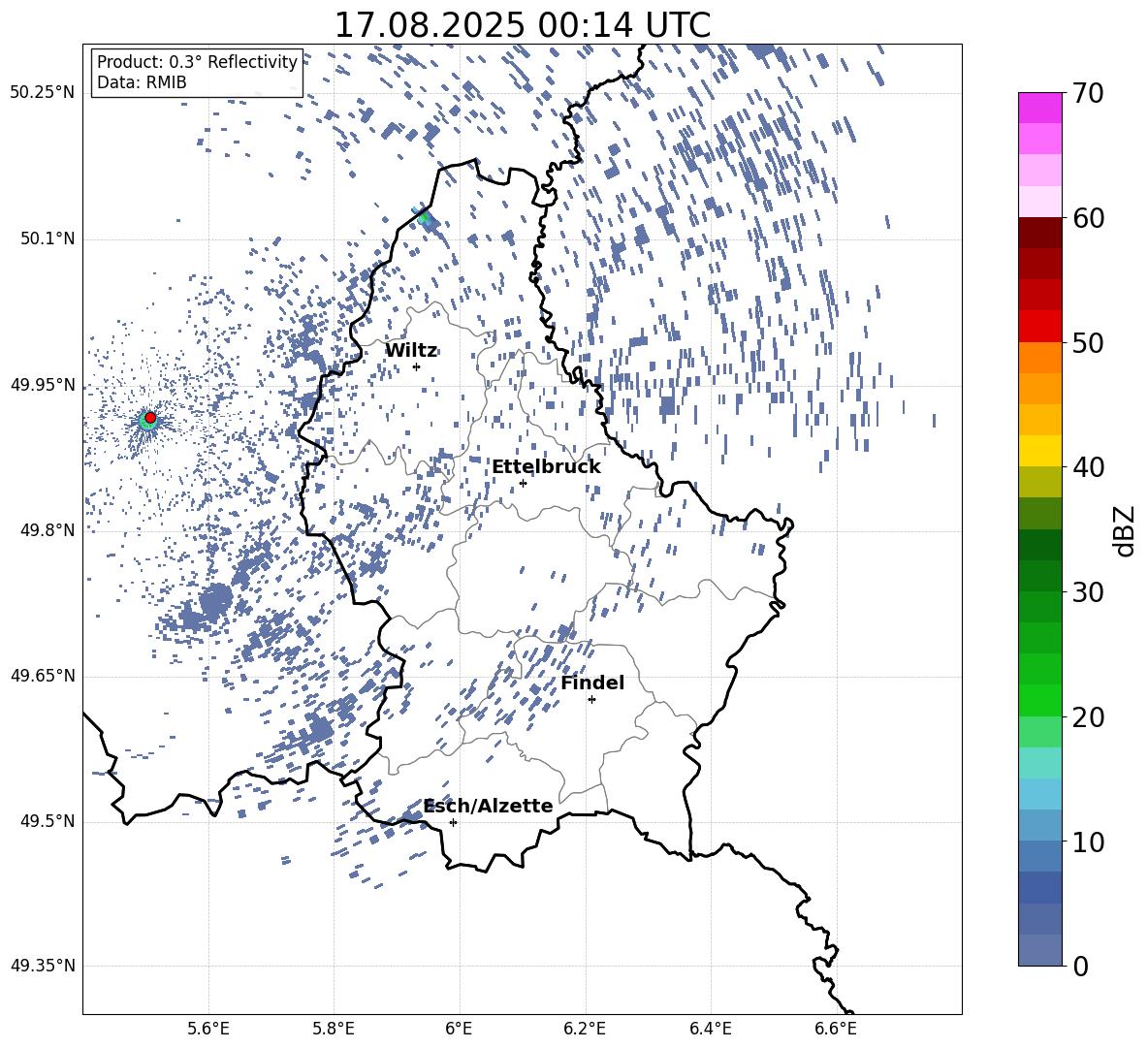Screen dimensions: 1148x1048
Task: Click the 6.2°E longitude label
Action: pyautogui.click(x=585, y=1029)
